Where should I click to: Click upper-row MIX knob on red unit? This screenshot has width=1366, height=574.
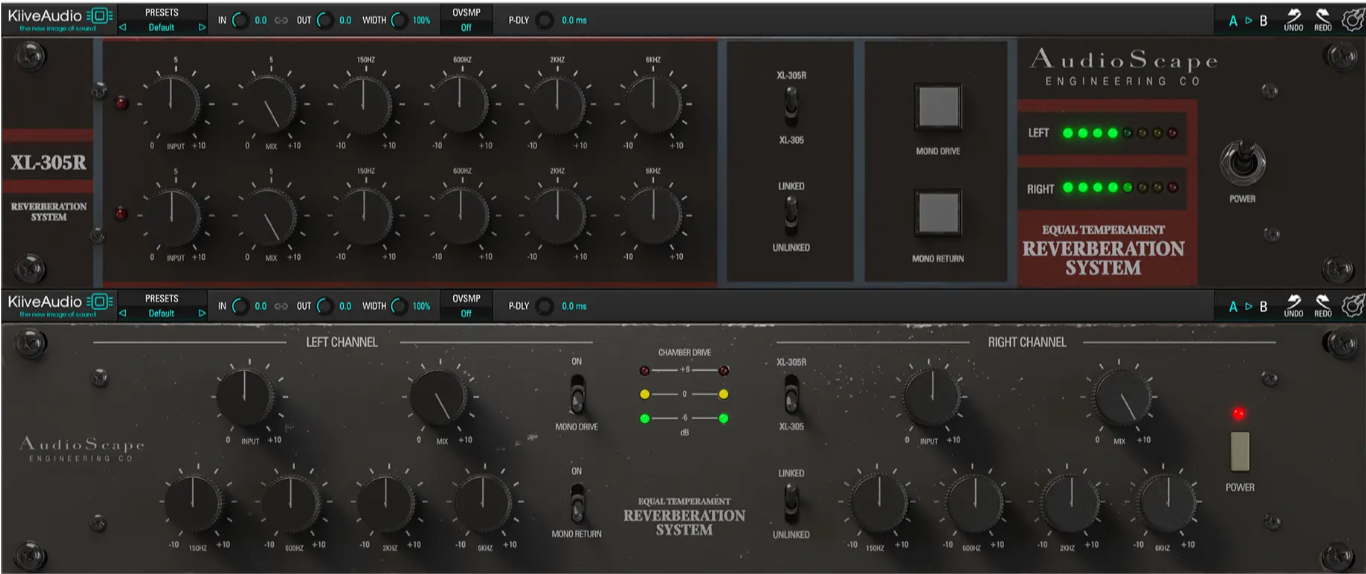(267, 103)
